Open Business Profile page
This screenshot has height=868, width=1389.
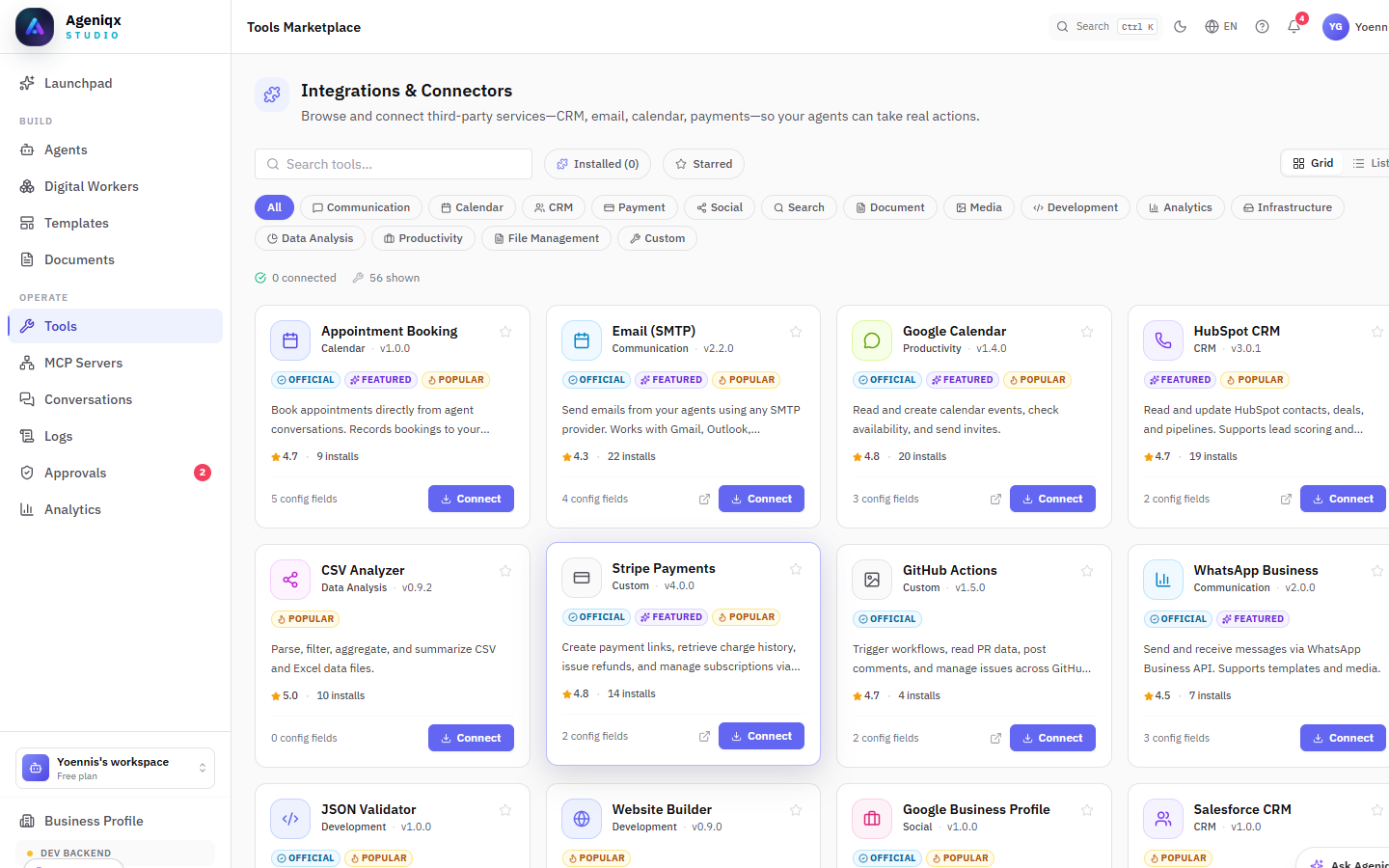click(116, 821)
